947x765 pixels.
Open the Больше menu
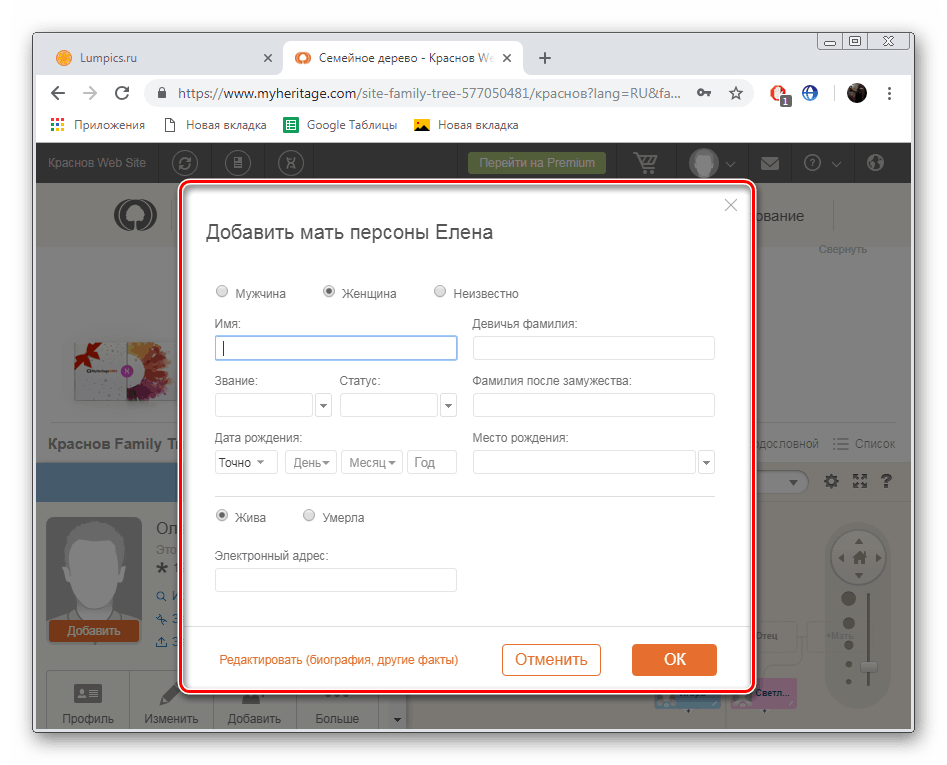[337, 713]
